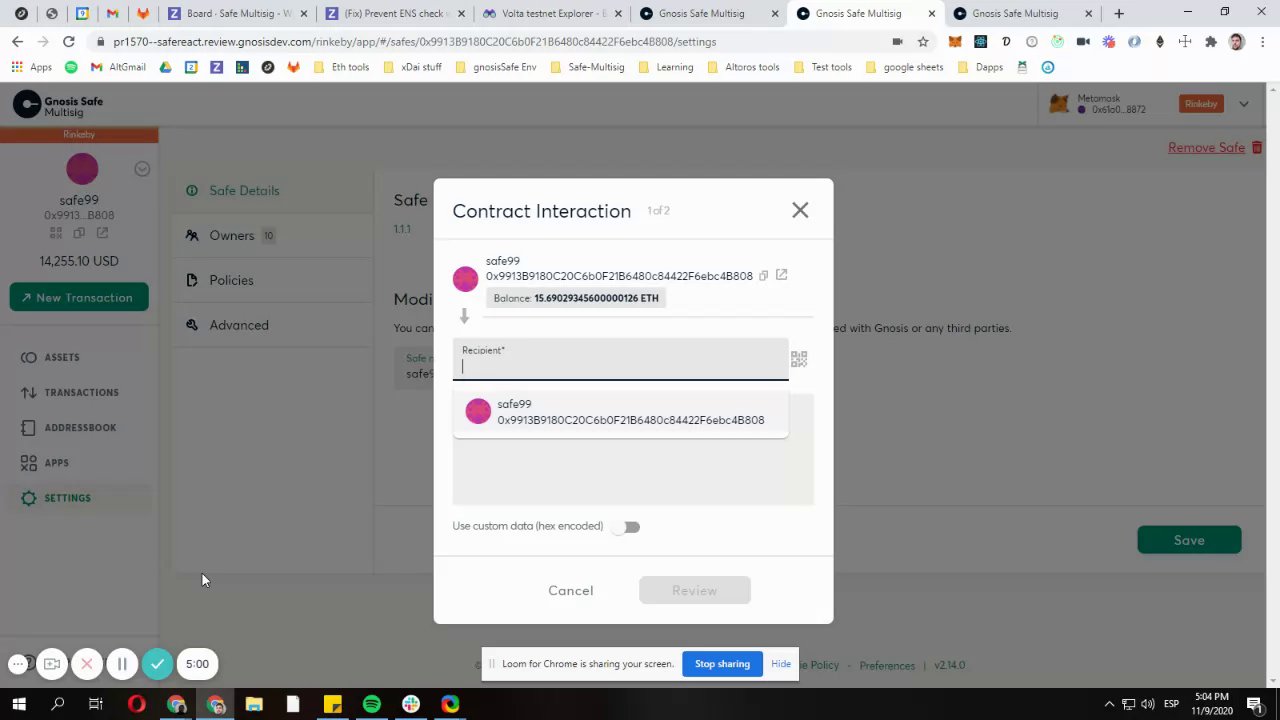Copy safe99 address in dialog
The image size is (1280, 720).
coord(763,276)
